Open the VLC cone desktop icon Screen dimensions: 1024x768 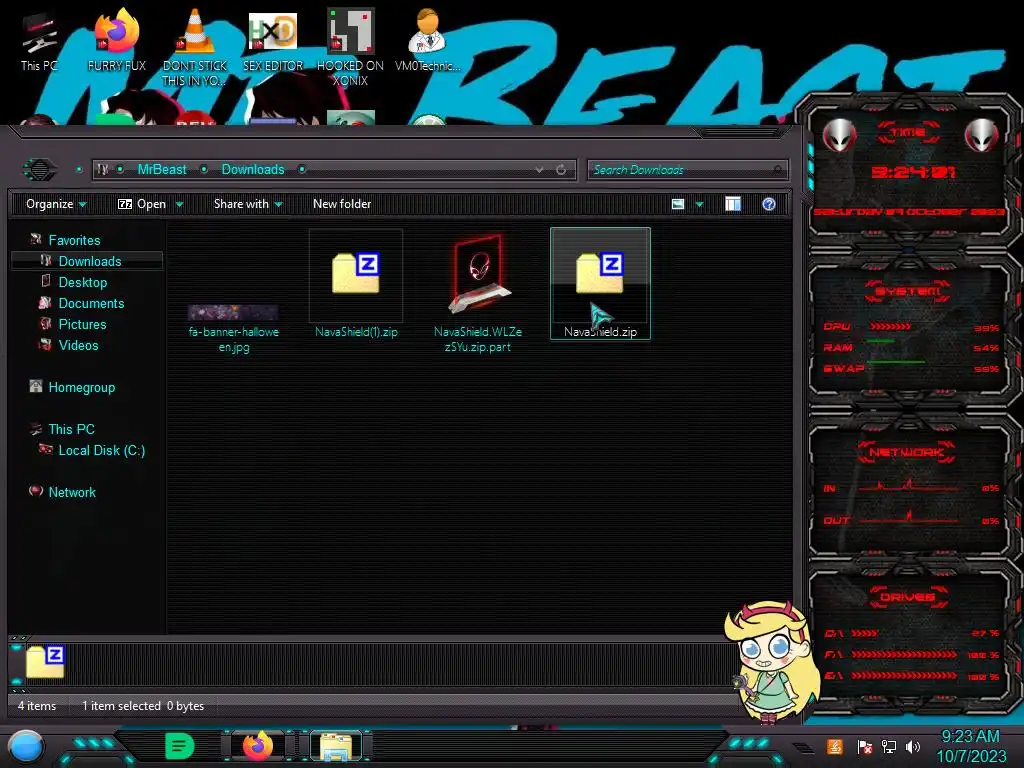195,47
